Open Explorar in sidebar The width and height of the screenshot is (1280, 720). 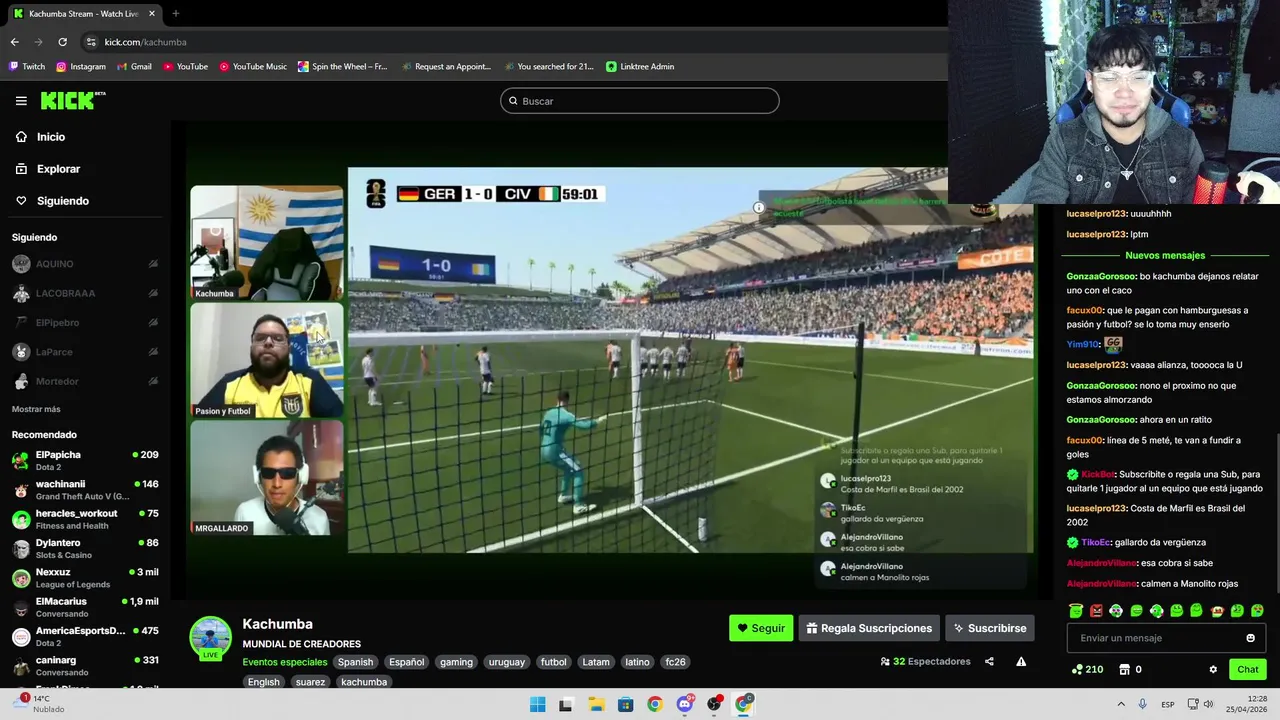(58, 169)
